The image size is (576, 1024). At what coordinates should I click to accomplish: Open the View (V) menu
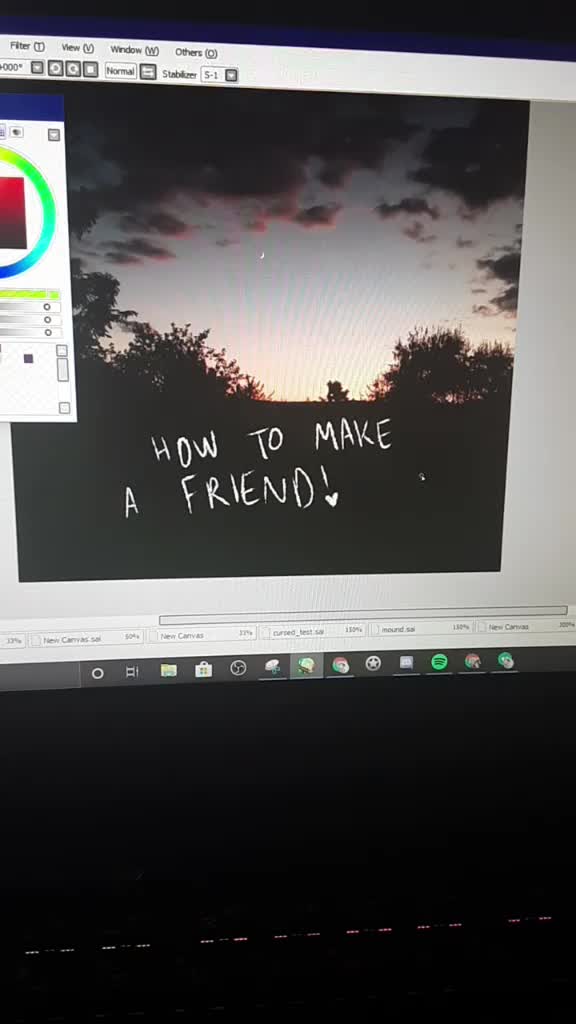point(78,48)
